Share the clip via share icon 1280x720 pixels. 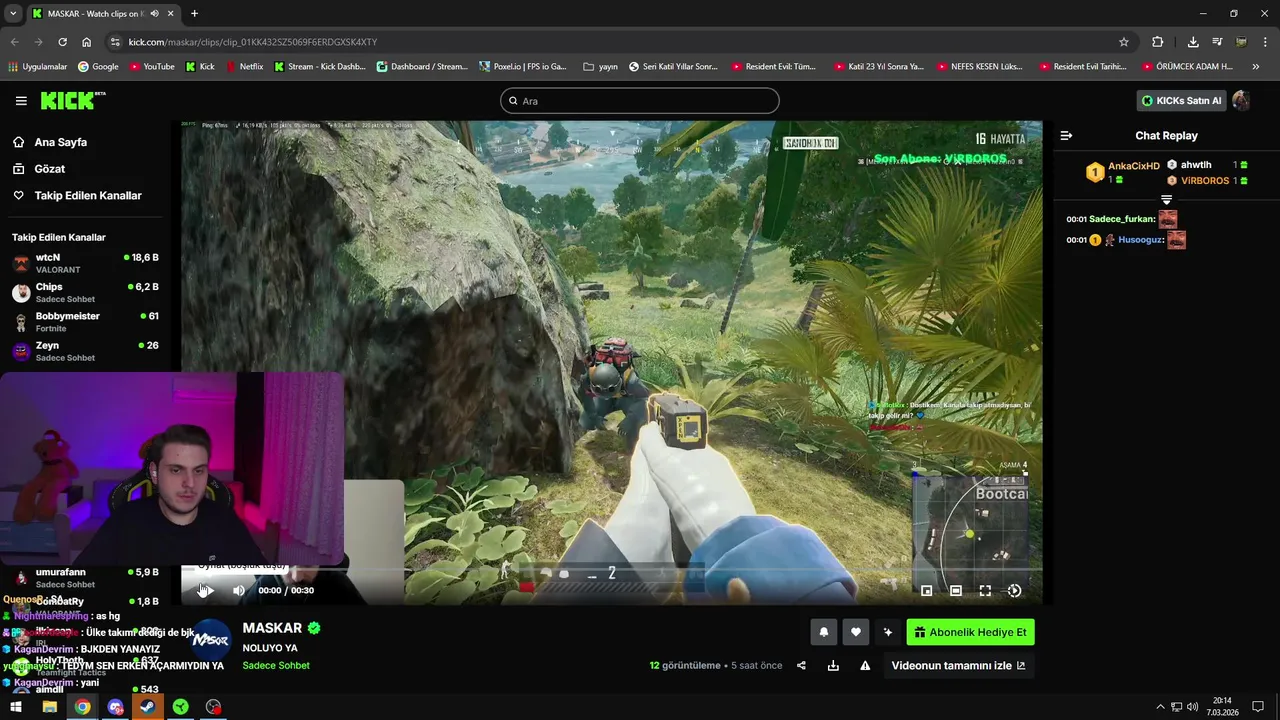801,666
